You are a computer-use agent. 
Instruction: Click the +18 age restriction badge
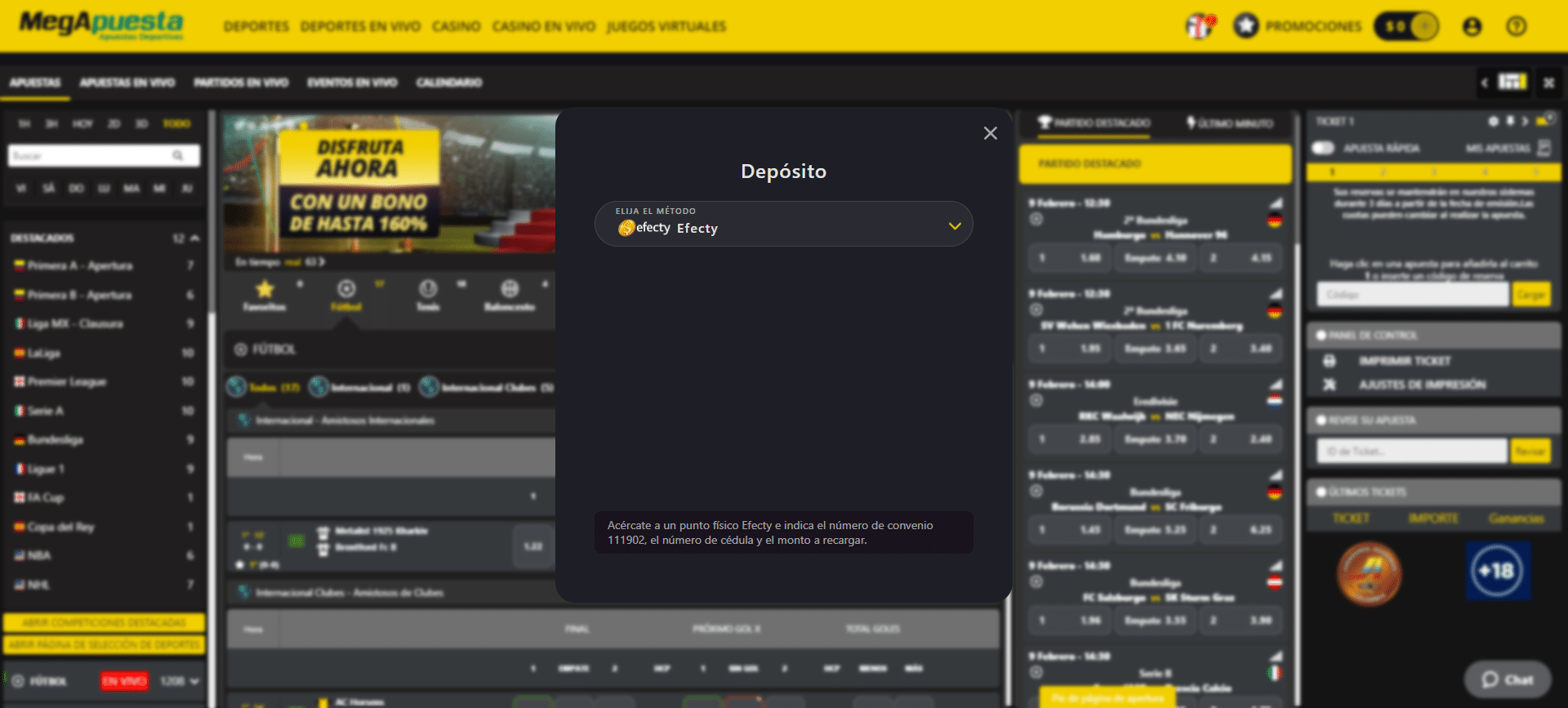coord(1497,571)
